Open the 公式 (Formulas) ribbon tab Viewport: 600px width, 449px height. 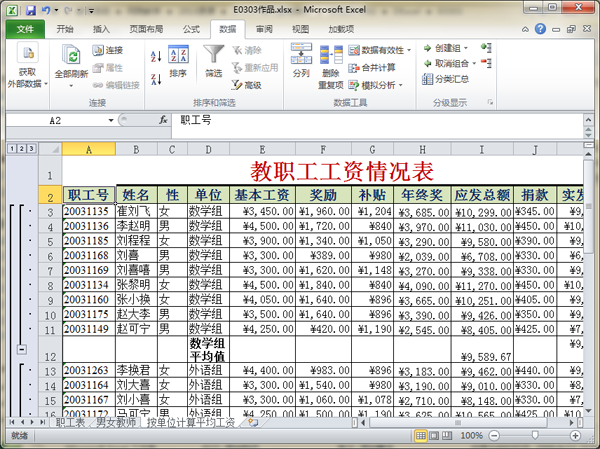[x=191, y=29]
